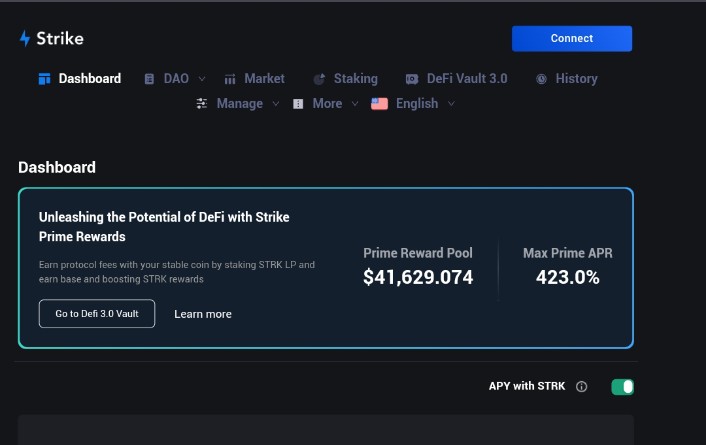Click the Max Prime APR label
This screenshot has height=445, width=706.
point(568,253)
